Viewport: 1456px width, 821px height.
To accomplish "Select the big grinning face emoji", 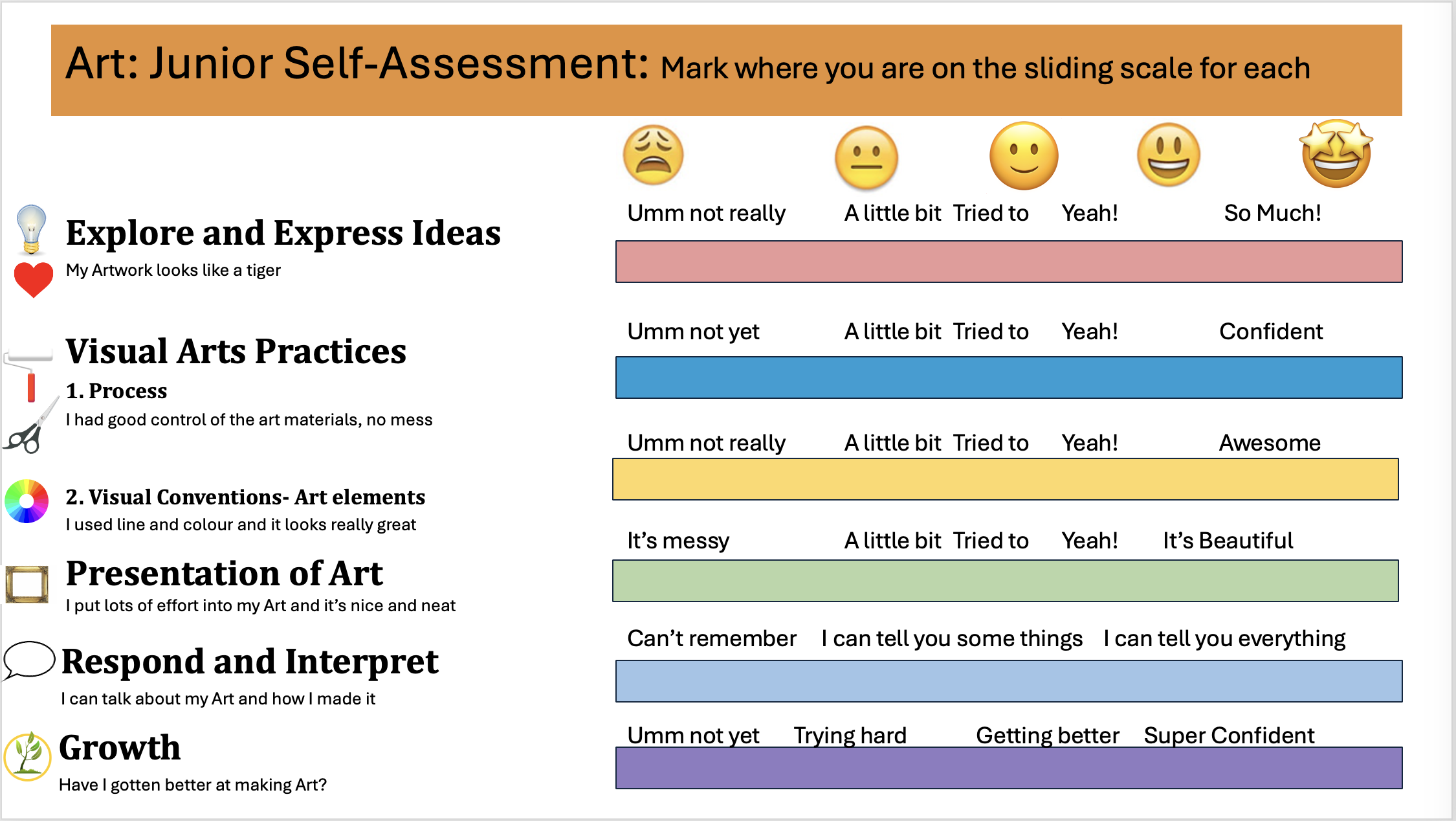I will (1169, 155).
